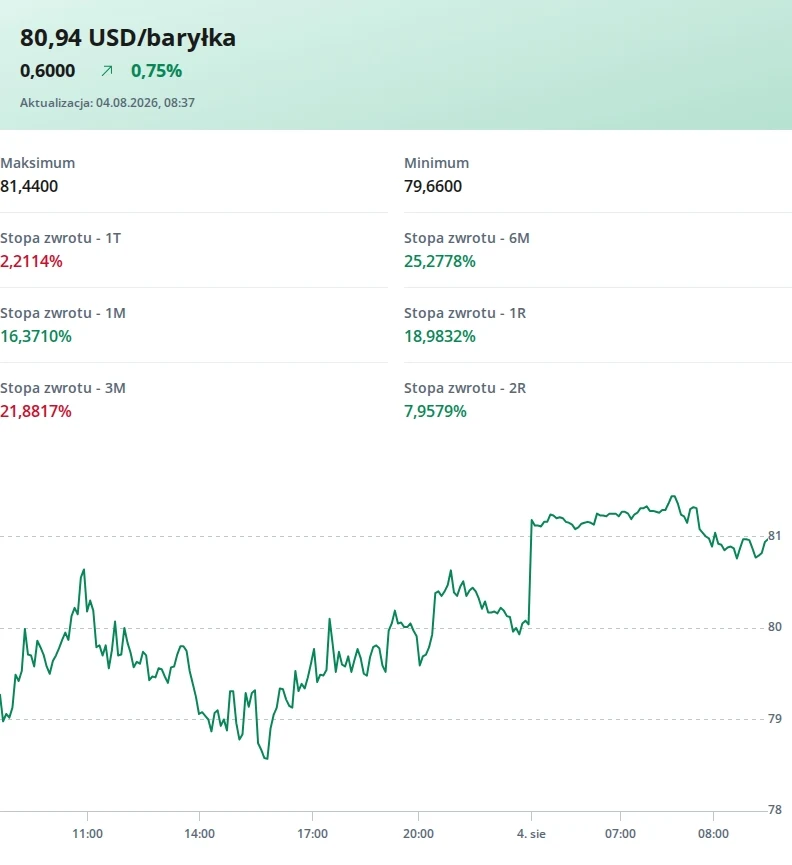
Task: Click the Stopa zwrotu - 6M label
Action: click(x=467, y=238)
